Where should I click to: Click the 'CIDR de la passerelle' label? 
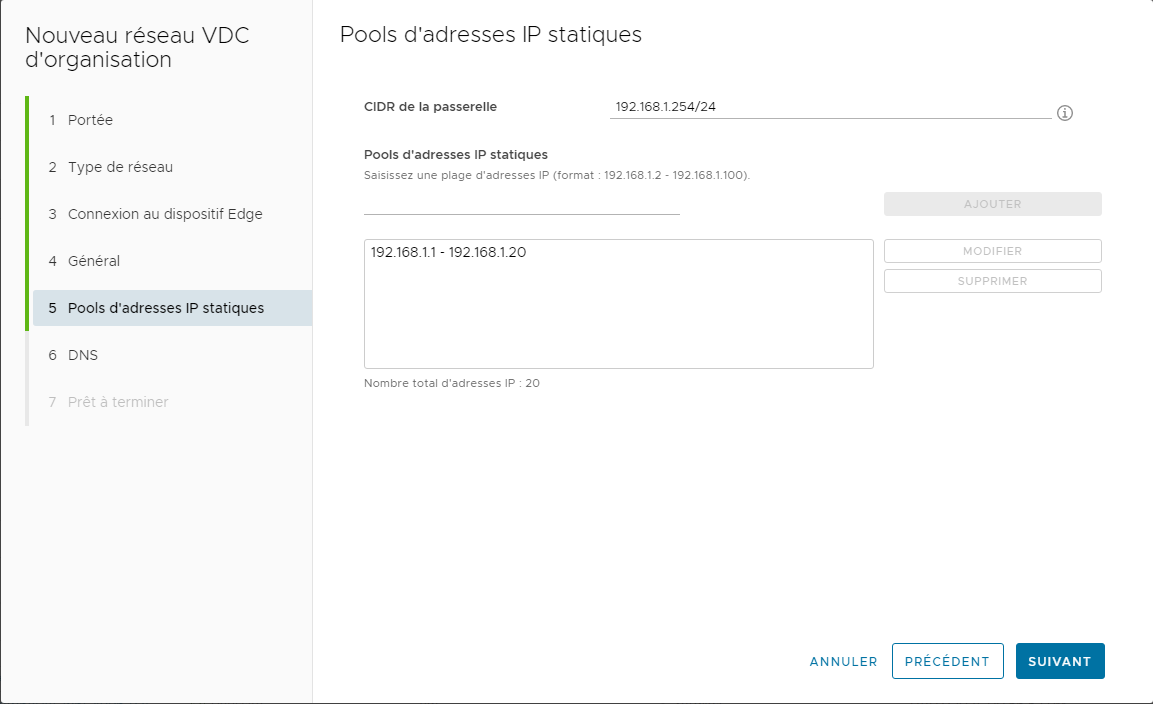coord(430,107)
